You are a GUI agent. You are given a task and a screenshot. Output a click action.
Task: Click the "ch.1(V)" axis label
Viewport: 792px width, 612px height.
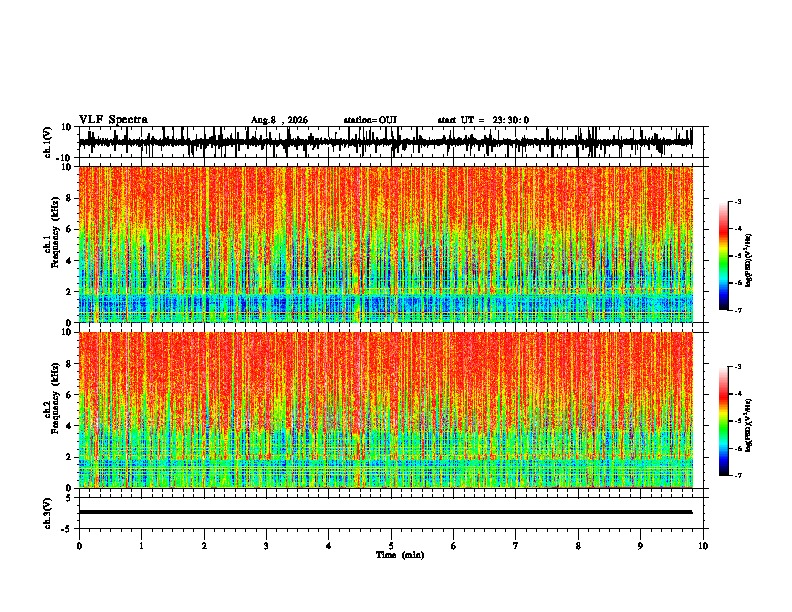(48, 142)
